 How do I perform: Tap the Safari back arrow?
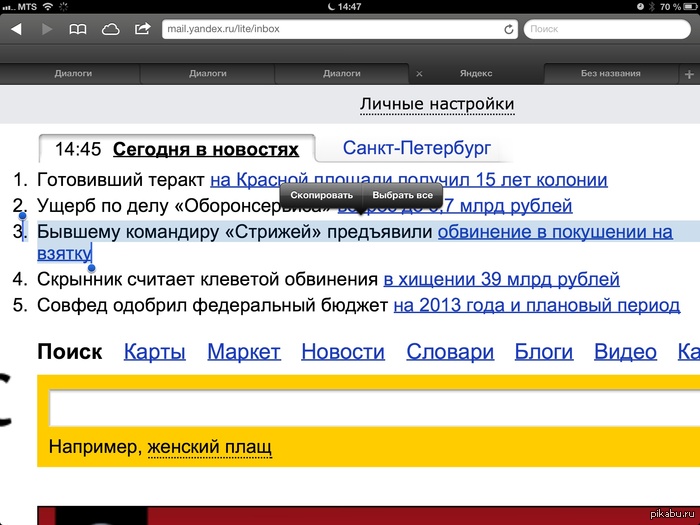(x=16, y=29)
